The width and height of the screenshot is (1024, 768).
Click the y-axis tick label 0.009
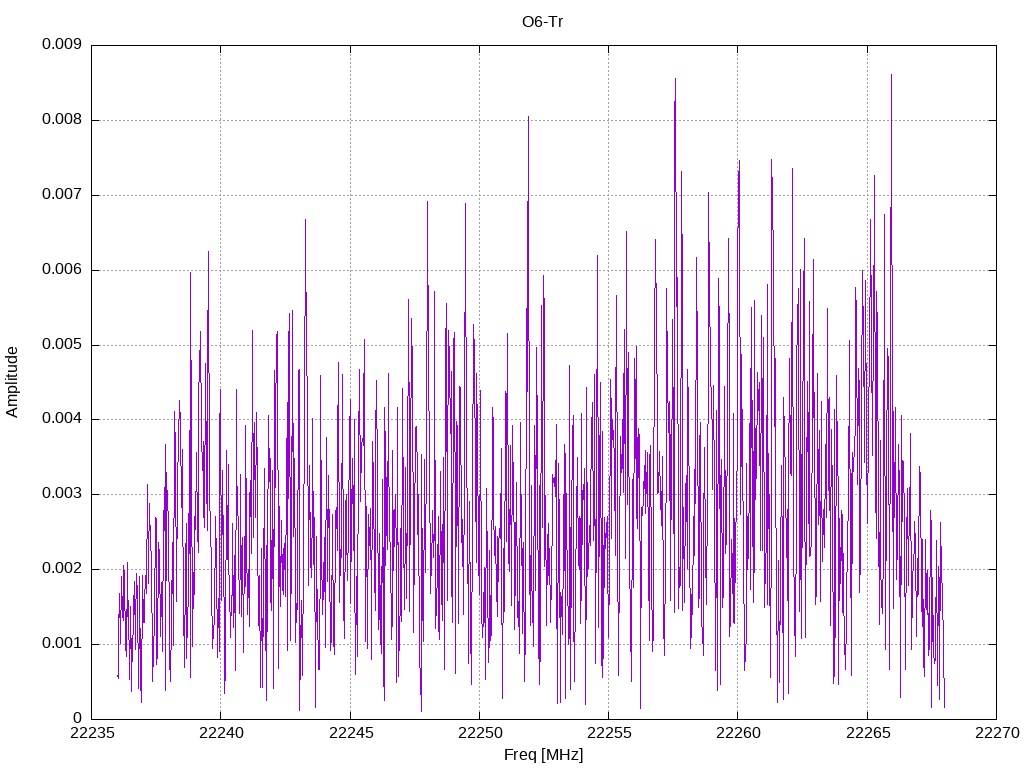pos(61,44)
